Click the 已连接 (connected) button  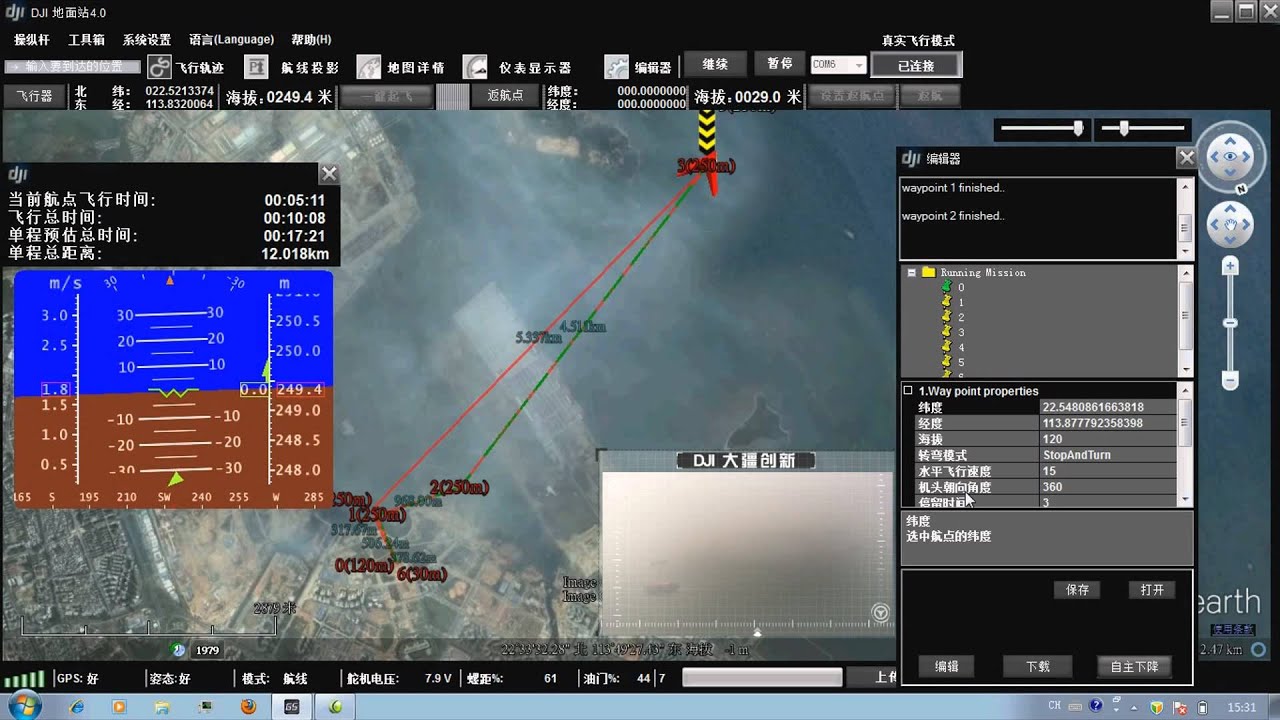tap(916, 66)
